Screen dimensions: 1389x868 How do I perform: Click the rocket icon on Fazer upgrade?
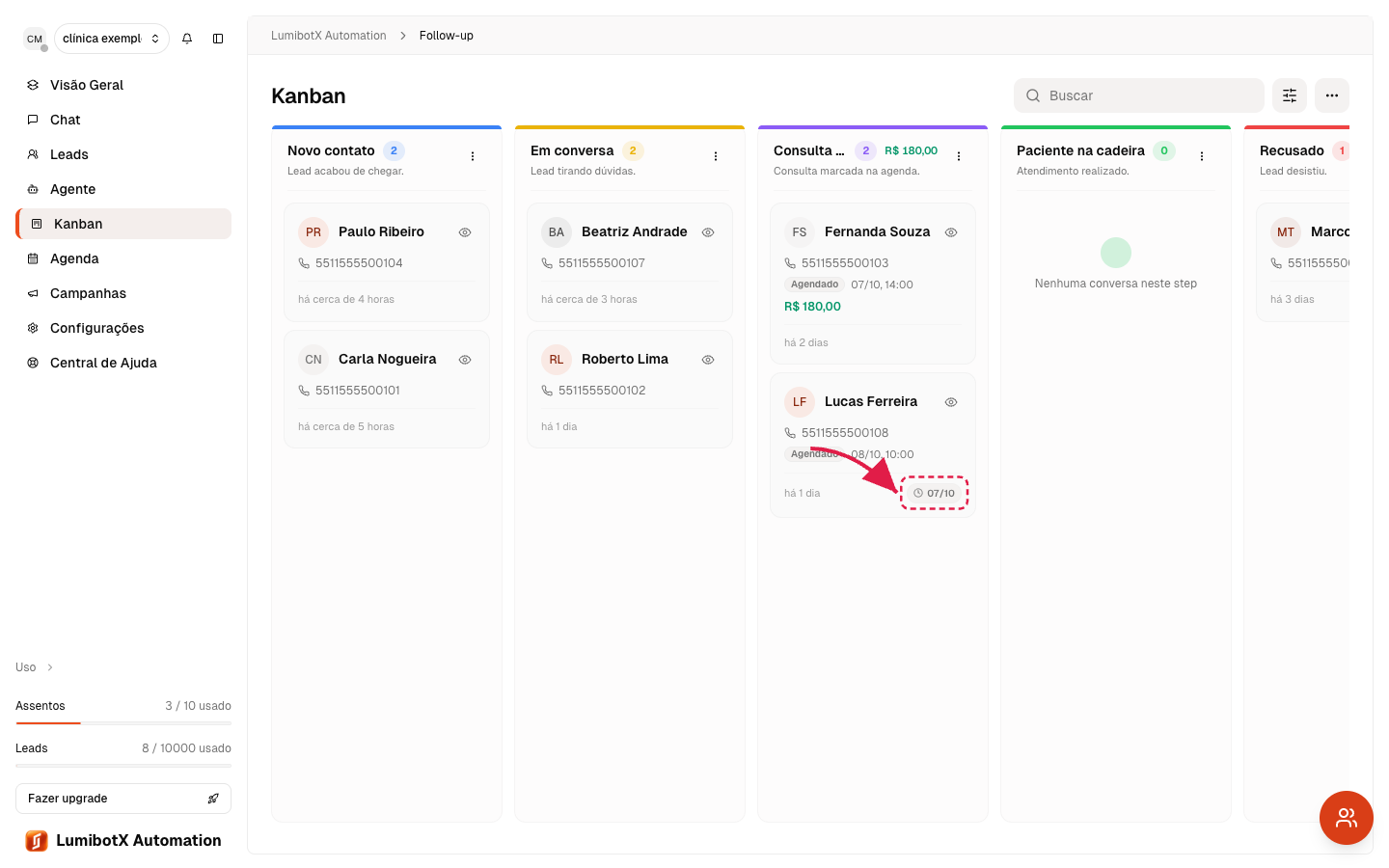(213, 799)
